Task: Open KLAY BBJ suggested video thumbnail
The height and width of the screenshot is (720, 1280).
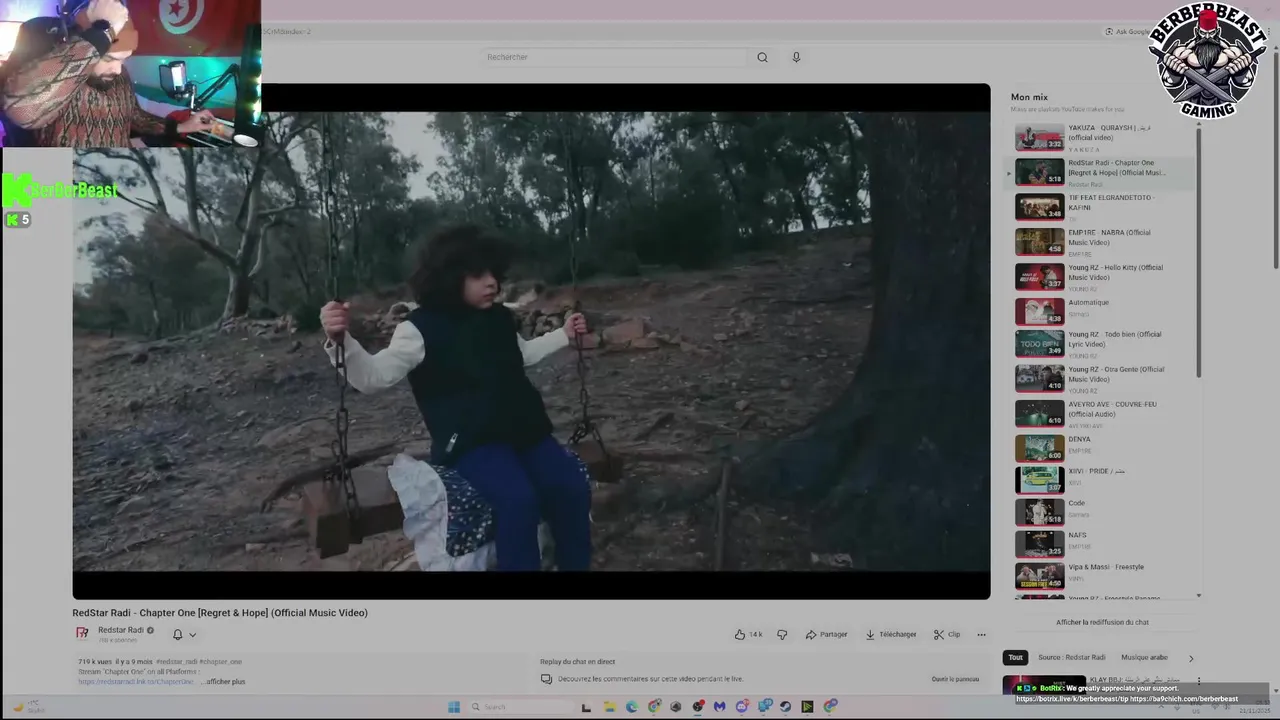Action: coord(1043,685)
